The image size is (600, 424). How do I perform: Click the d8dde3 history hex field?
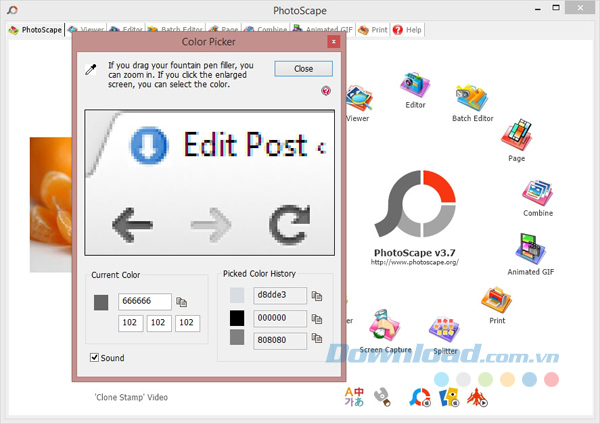(x=280, y=295)
